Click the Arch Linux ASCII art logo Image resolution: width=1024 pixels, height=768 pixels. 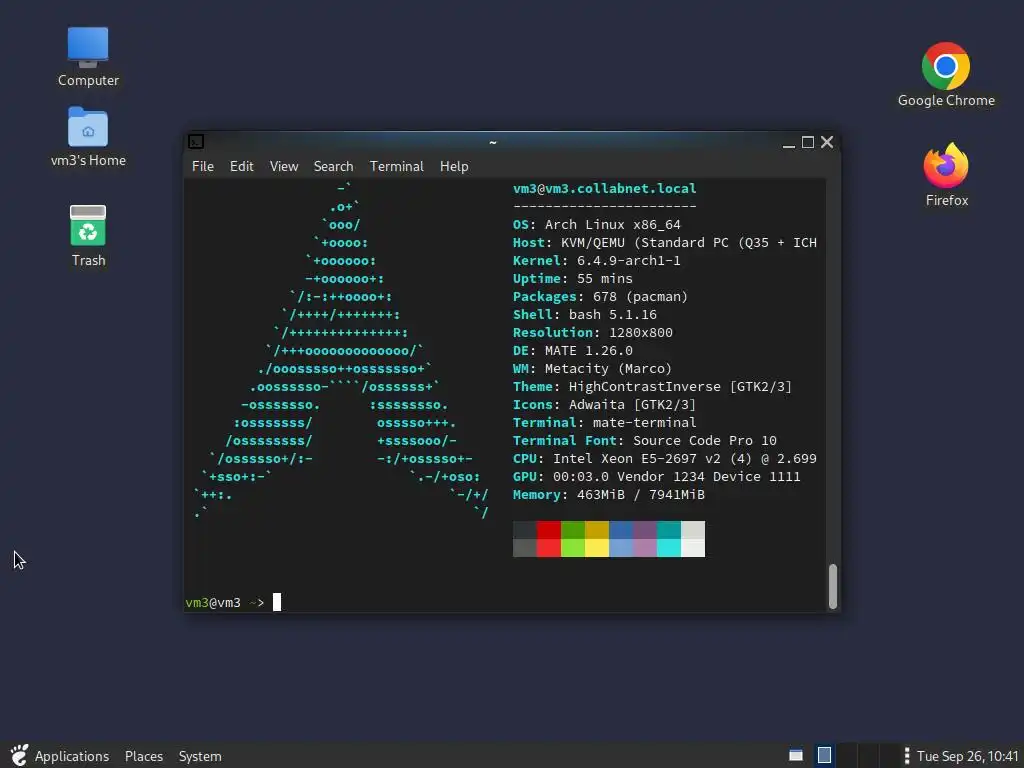pyautogui.click(x=341, y=351)
